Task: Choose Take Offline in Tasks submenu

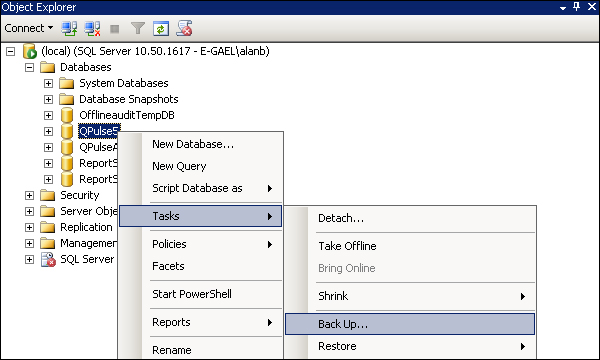Action: (x=410, y=246)
